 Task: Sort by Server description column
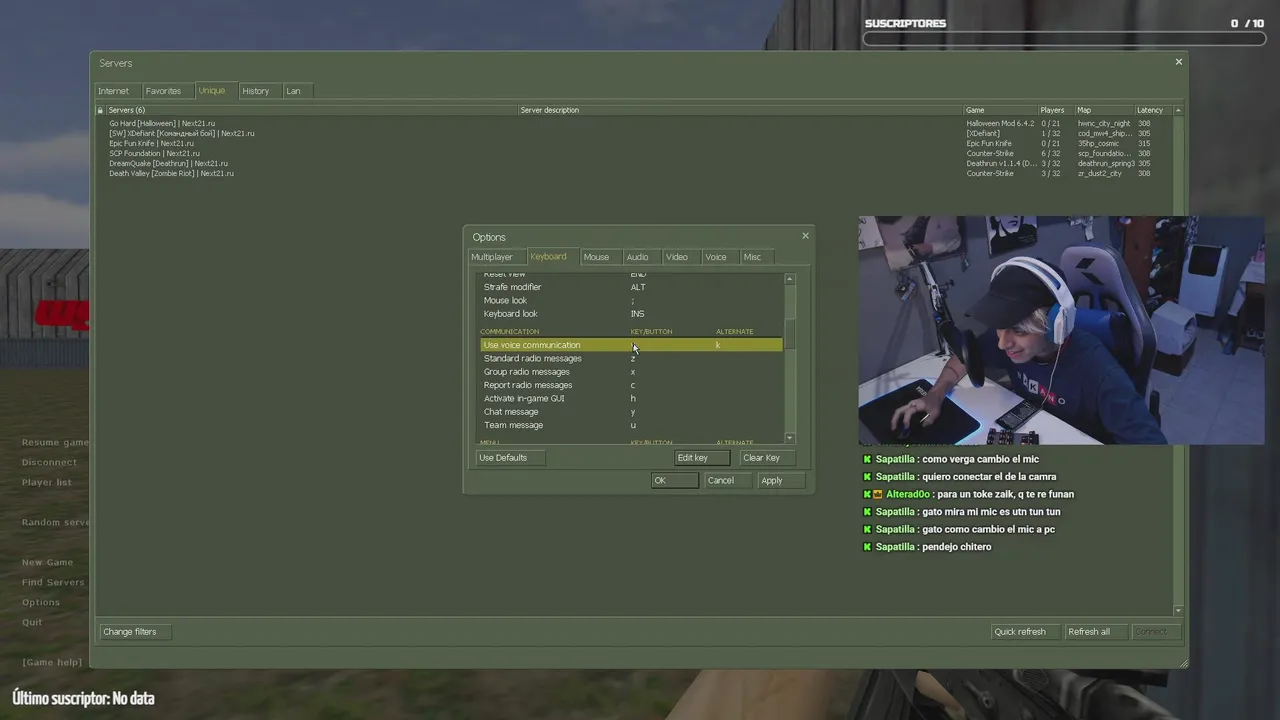point(740,110)
